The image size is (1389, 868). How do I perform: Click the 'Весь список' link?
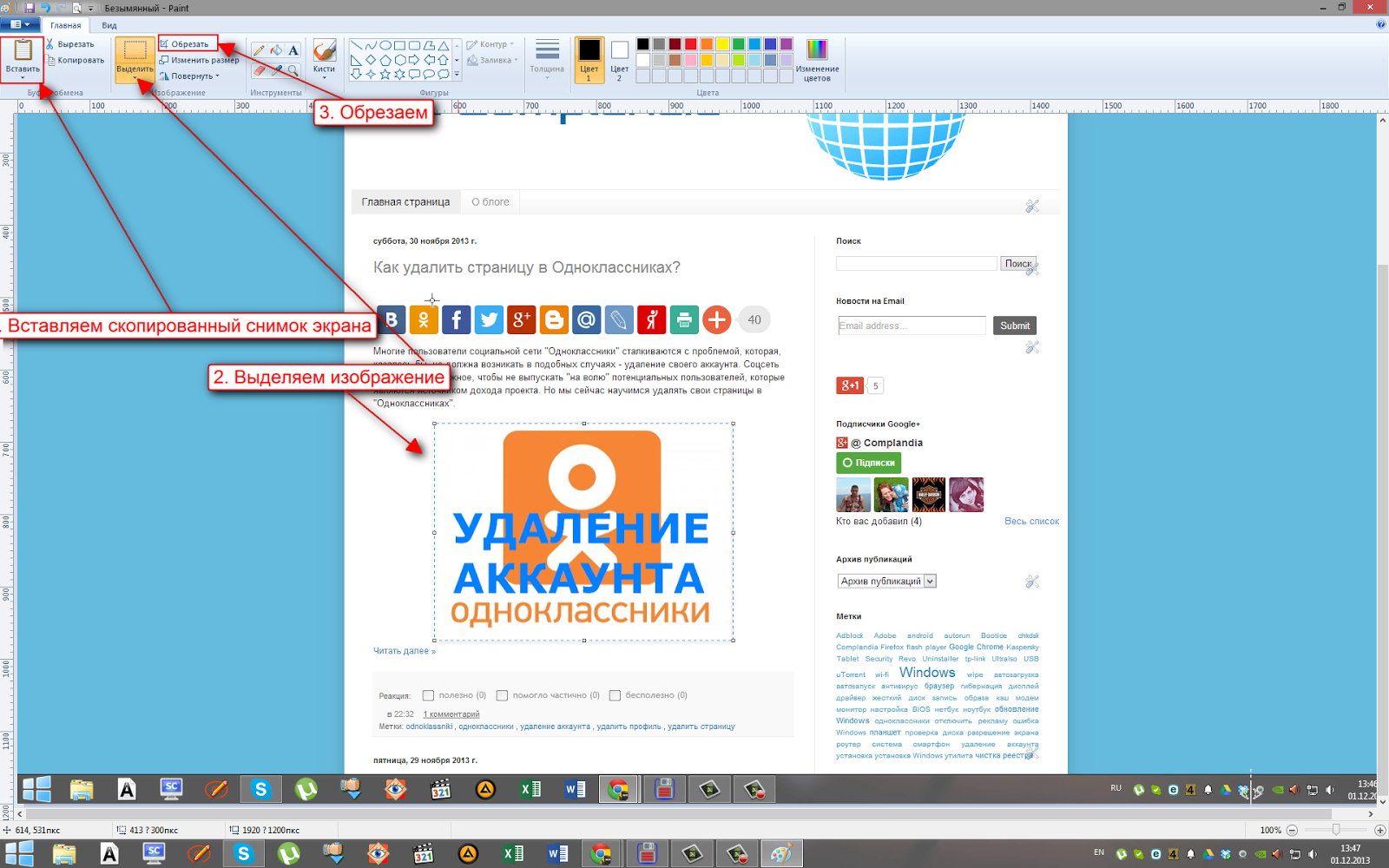tap(1031, 521)
